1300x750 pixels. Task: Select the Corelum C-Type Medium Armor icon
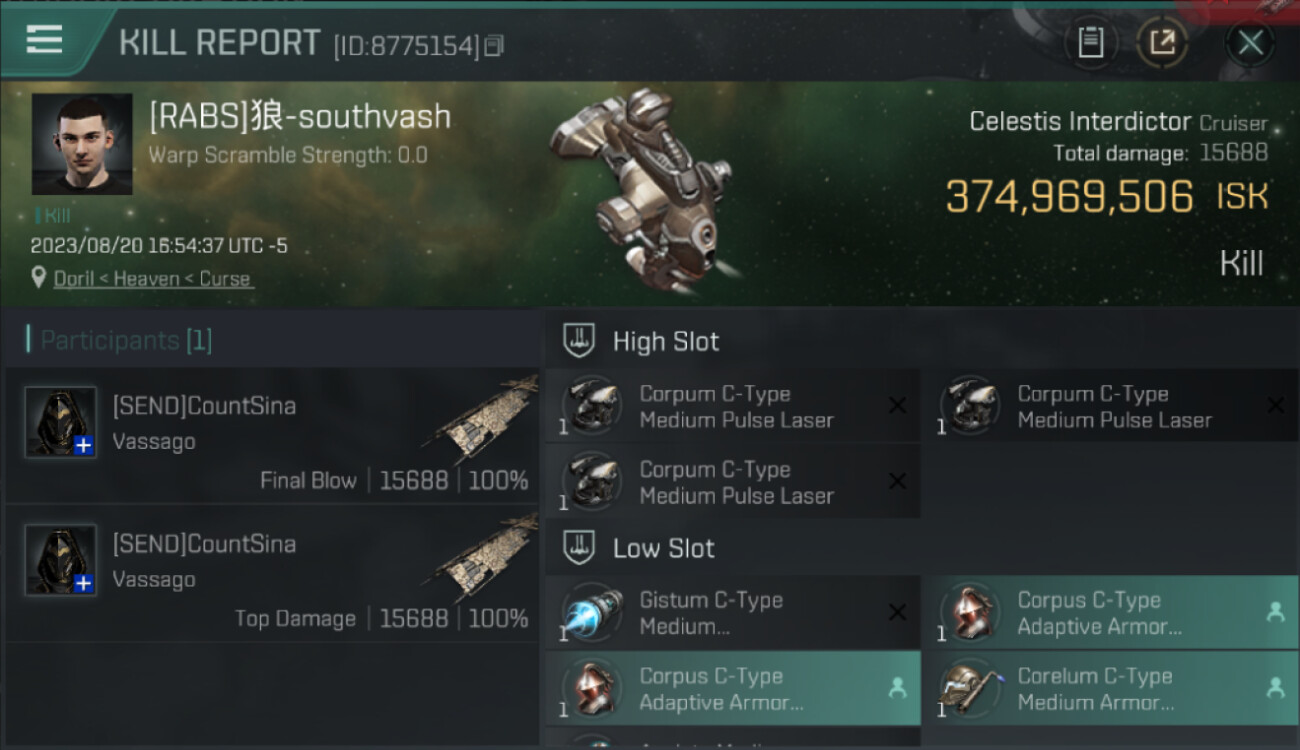970,689
